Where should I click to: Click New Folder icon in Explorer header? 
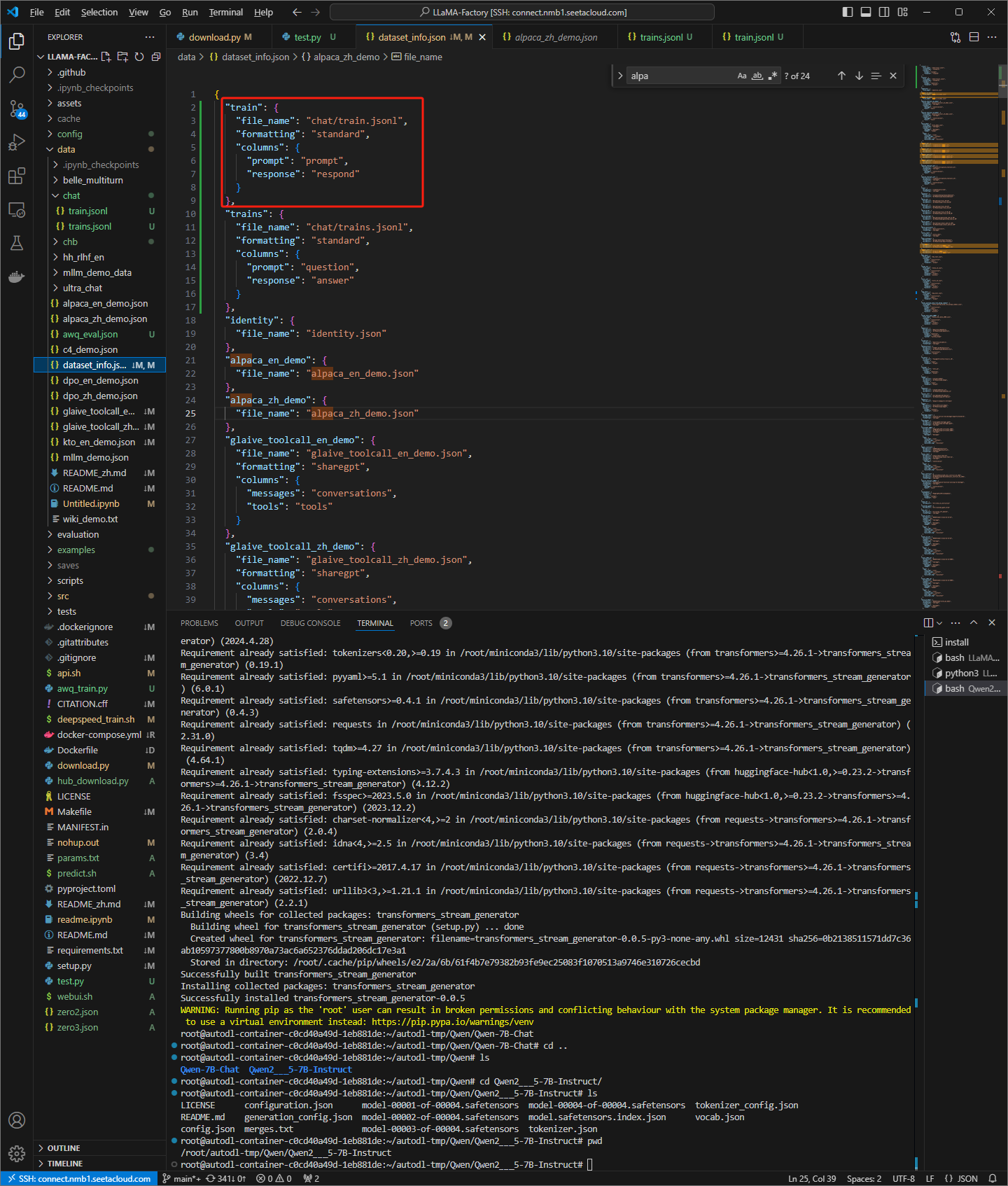tap(122, 57)
